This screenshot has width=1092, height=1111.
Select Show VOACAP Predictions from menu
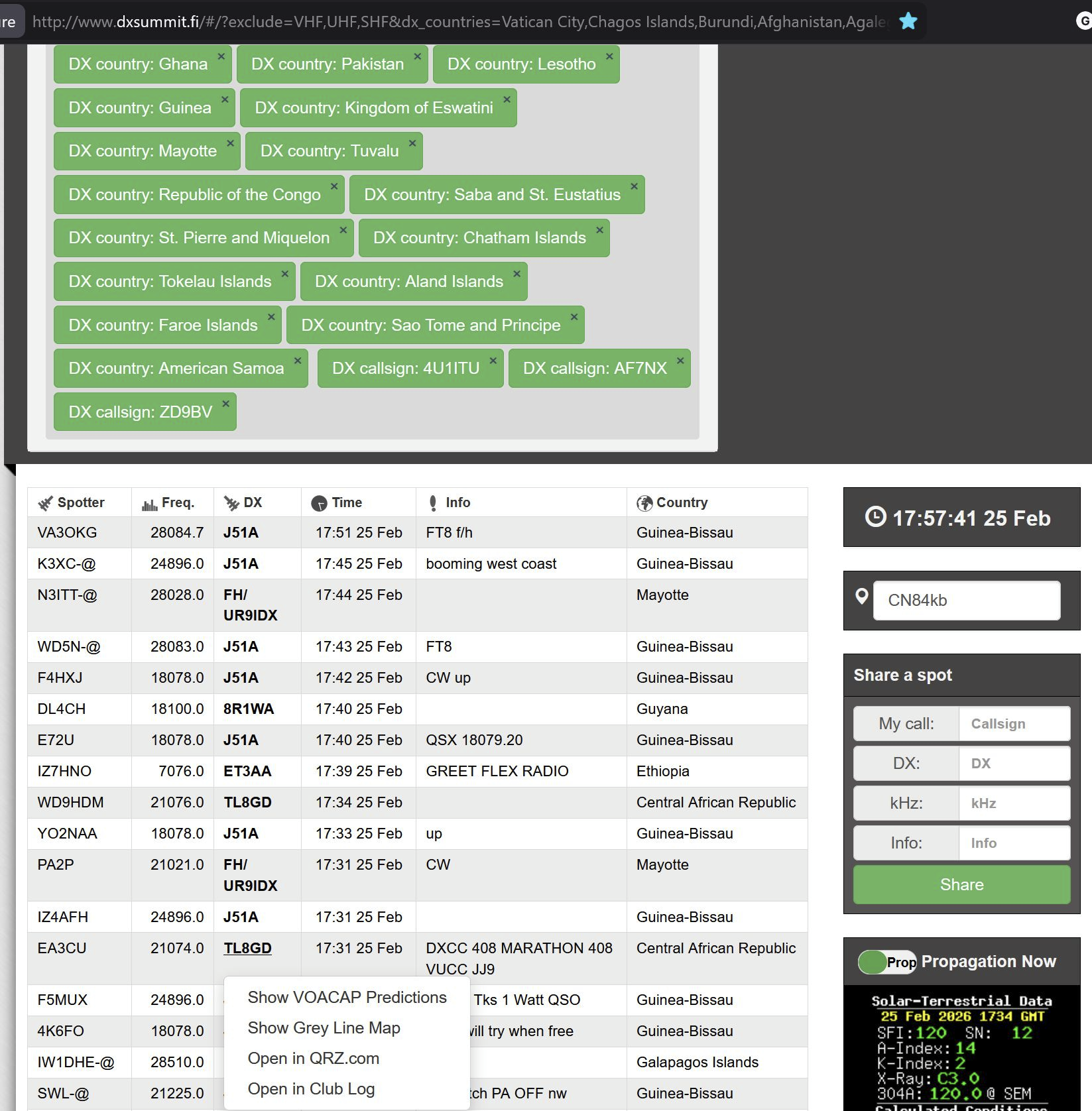(x=347, y=998)
